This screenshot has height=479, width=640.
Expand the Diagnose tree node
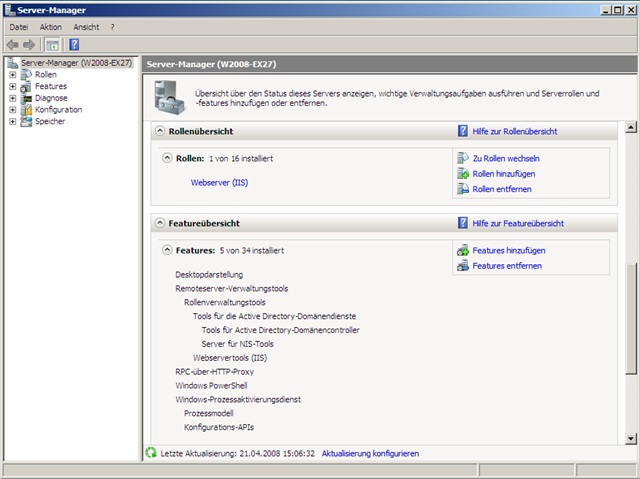pyautogui.click(x=13, y=98)
